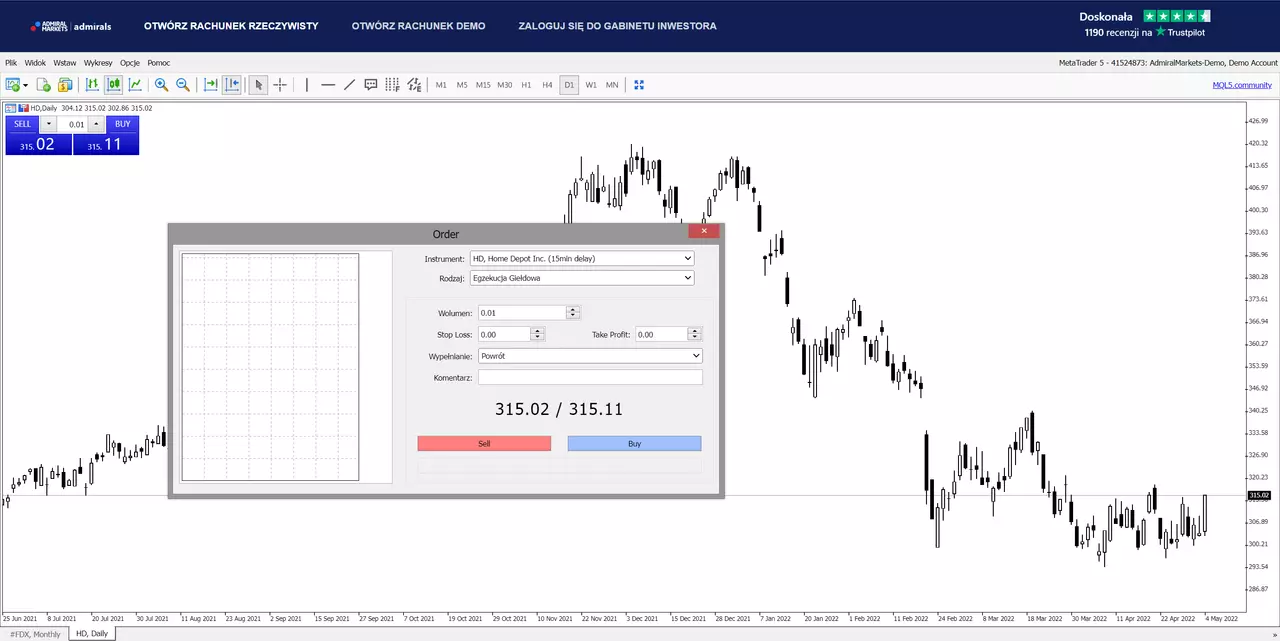
Task: Draw a trendline with the toolbar tool
Action: (349, 85)
